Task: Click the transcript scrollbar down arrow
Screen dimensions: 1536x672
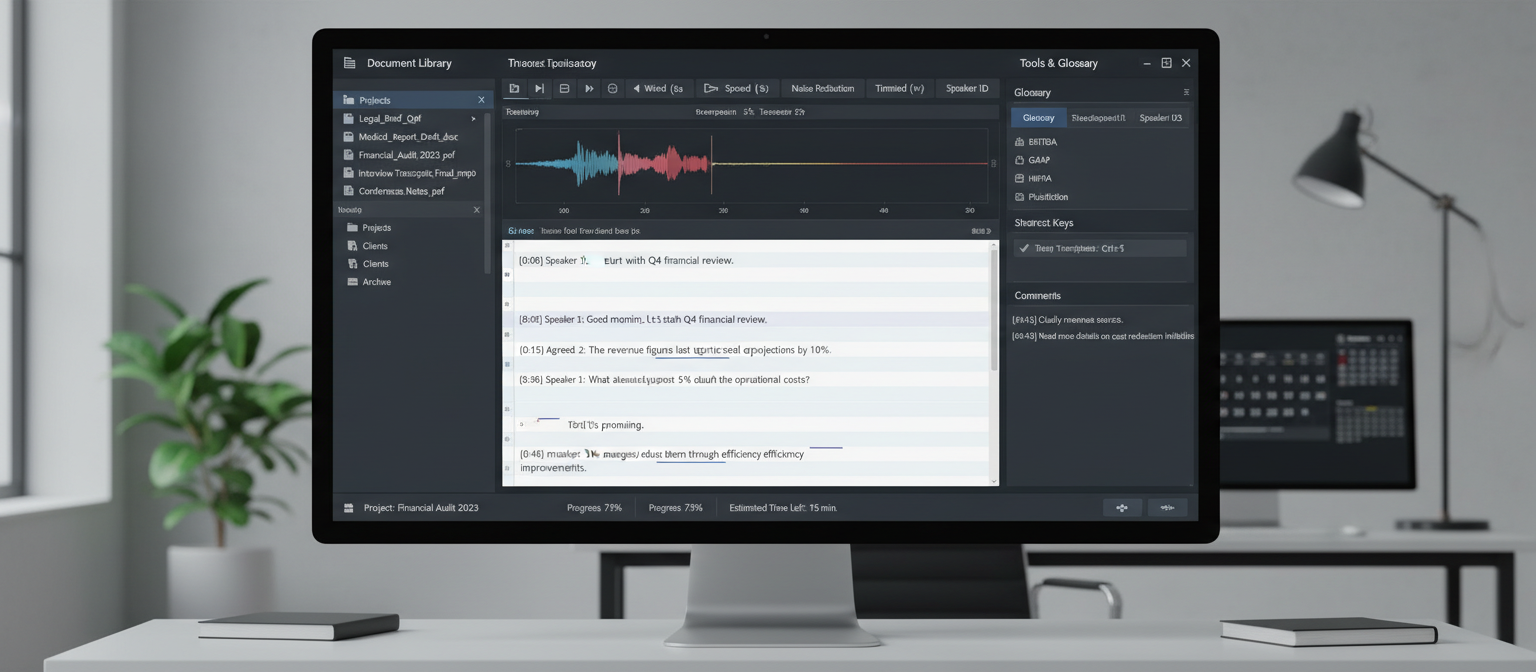Action: point(994,481)
